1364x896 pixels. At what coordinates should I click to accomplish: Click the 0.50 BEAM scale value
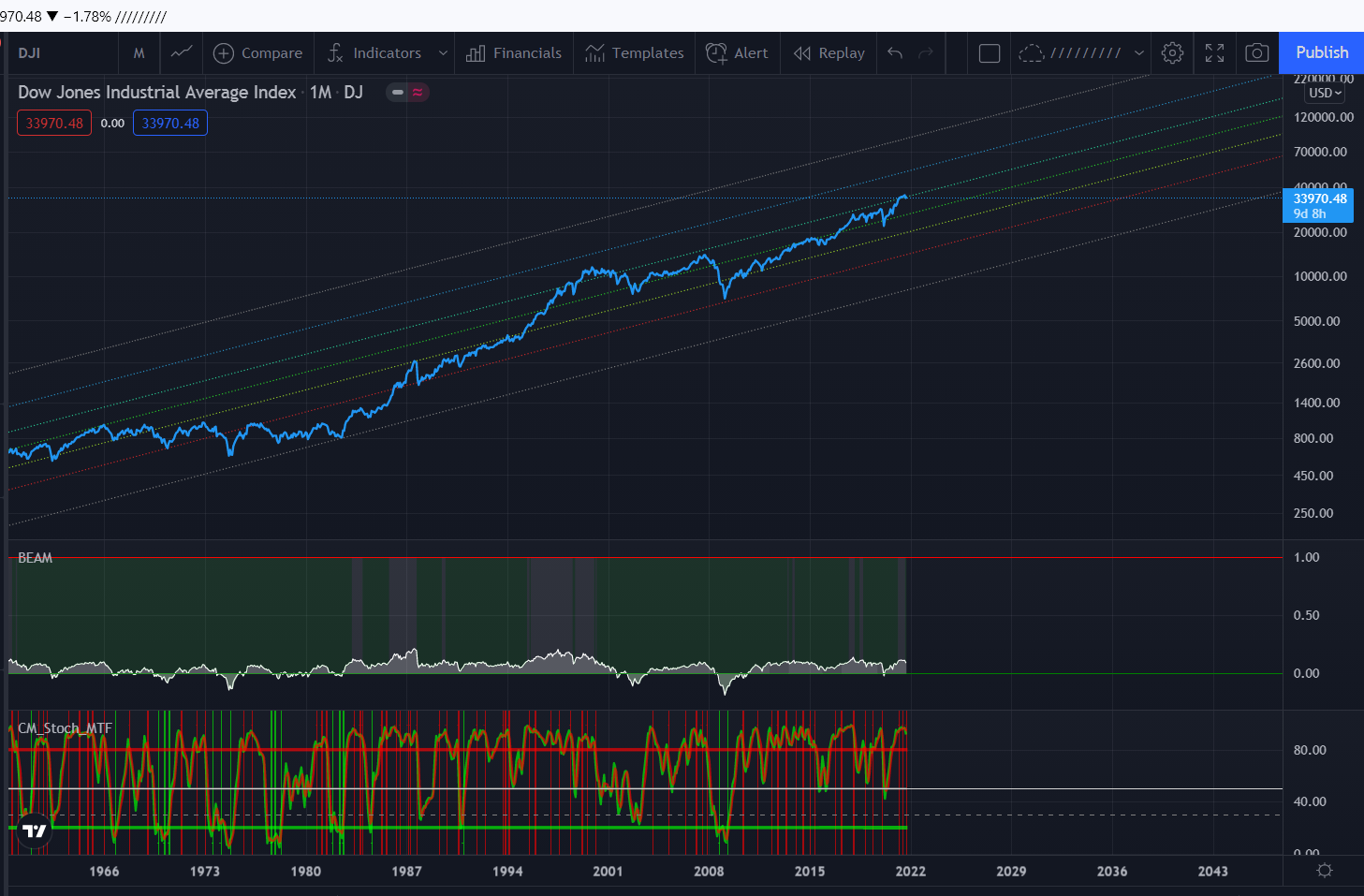click(1306, 615)
